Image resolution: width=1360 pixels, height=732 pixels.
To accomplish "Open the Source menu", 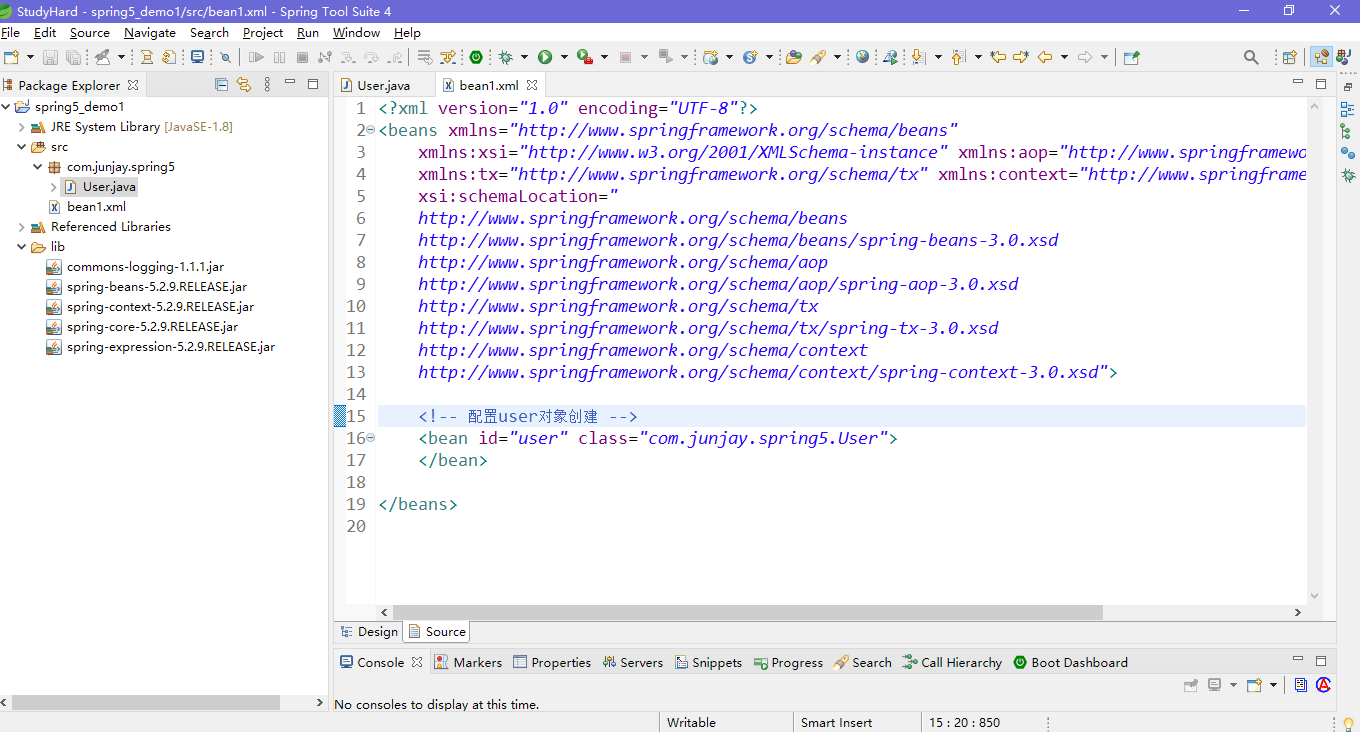I will [x=89, y=33].
